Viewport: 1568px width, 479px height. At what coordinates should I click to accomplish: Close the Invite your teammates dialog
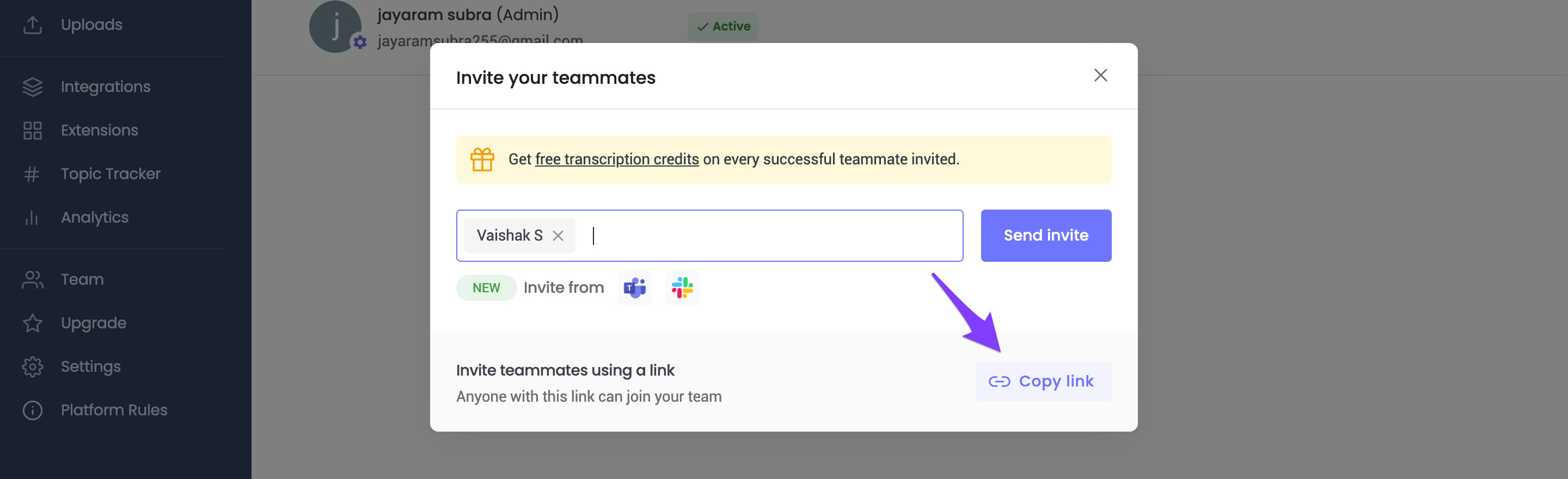coord(1100,76)
